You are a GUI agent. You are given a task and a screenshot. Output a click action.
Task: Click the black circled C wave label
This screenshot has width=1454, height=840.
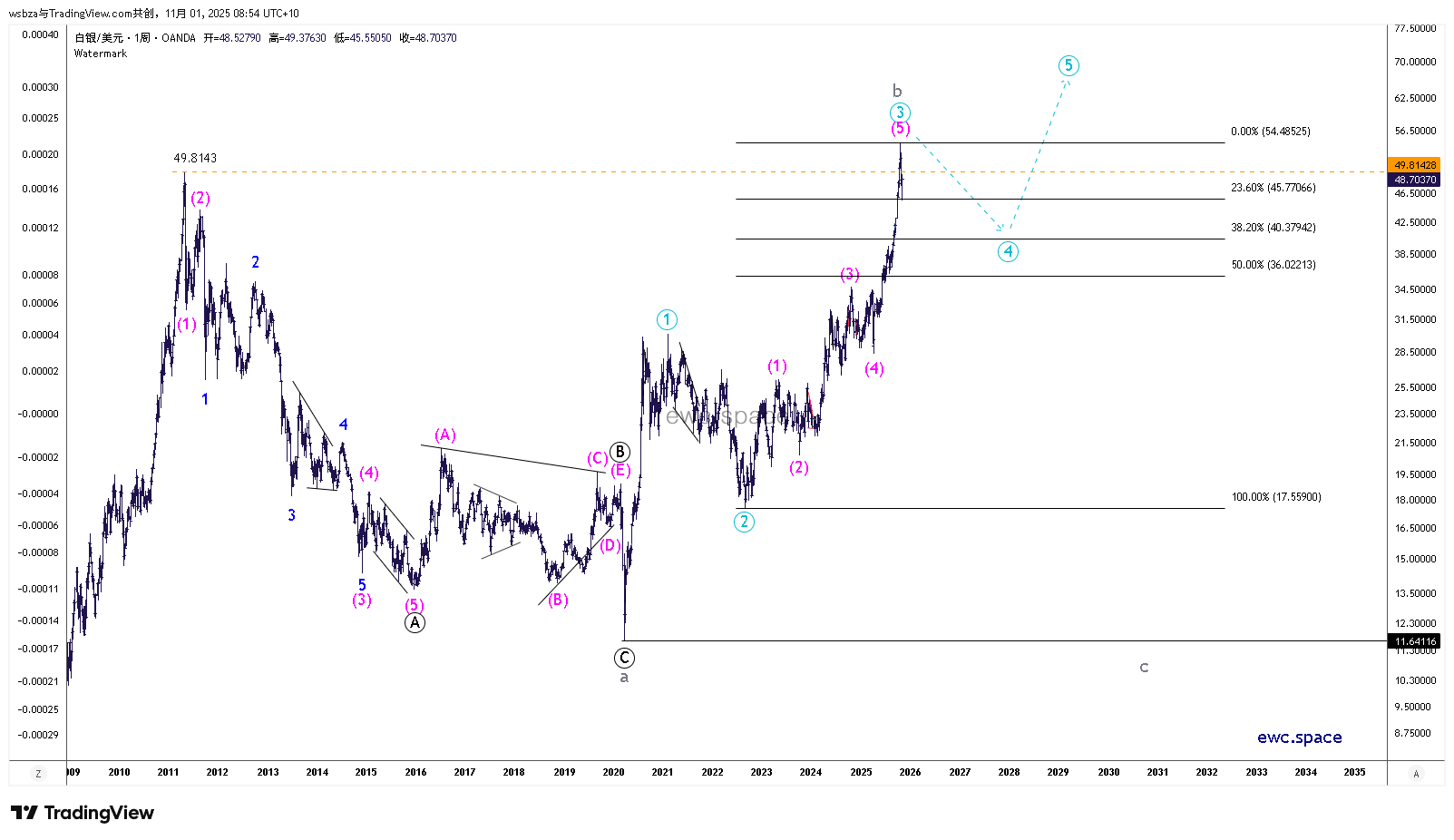pyautogui.click(x=624, y=658)
